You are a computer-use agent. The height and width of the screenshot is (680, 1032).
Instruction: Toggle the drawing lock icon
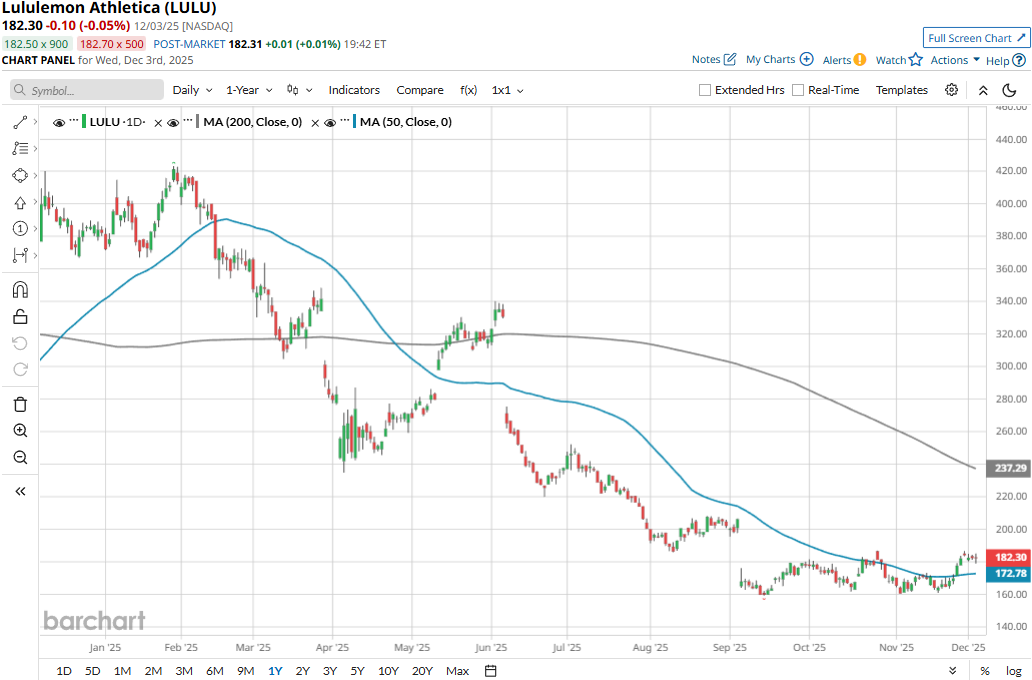tap(20, 317)
